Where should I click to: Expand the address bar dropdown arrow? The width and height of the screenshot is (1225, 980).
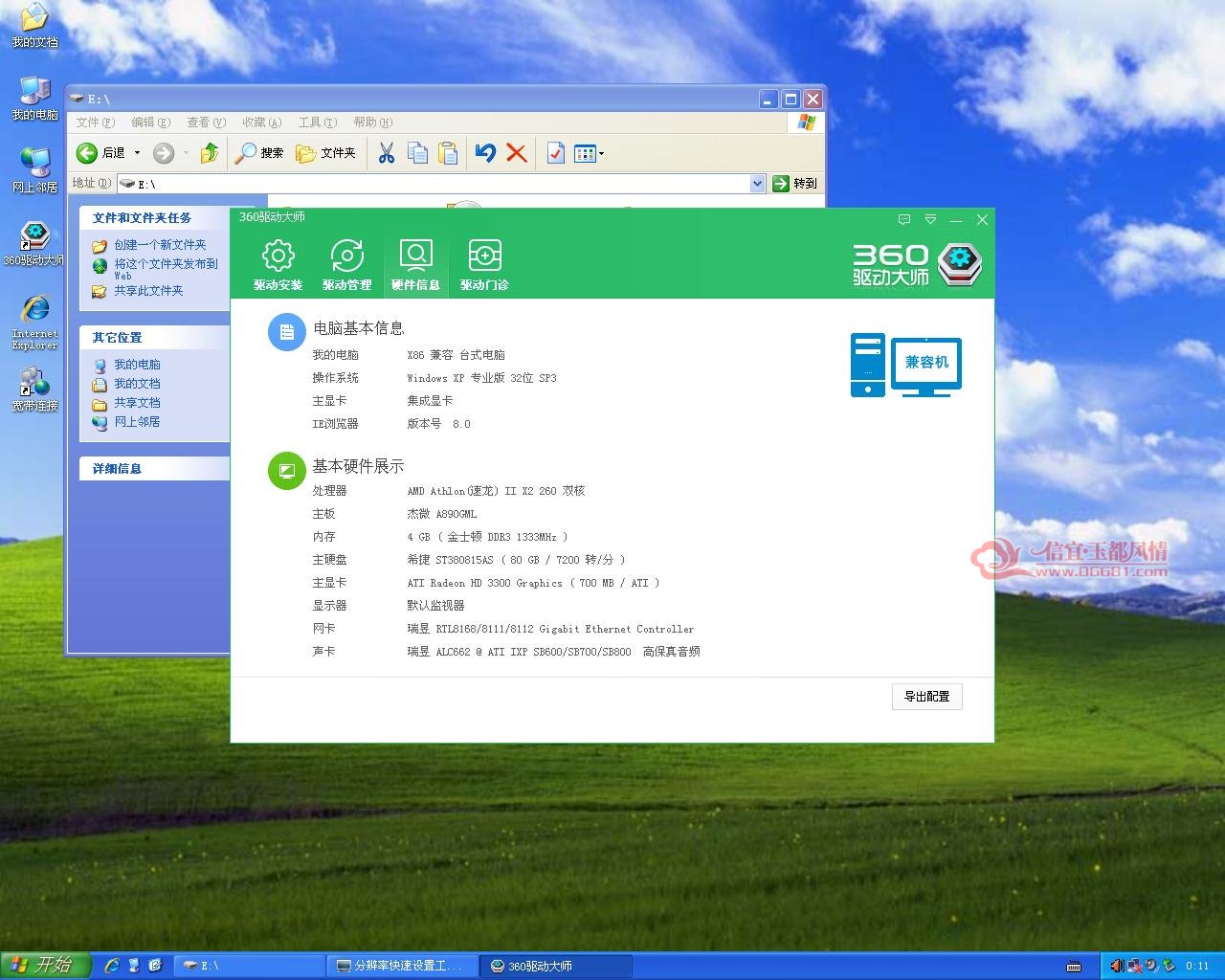coord(758,183)
